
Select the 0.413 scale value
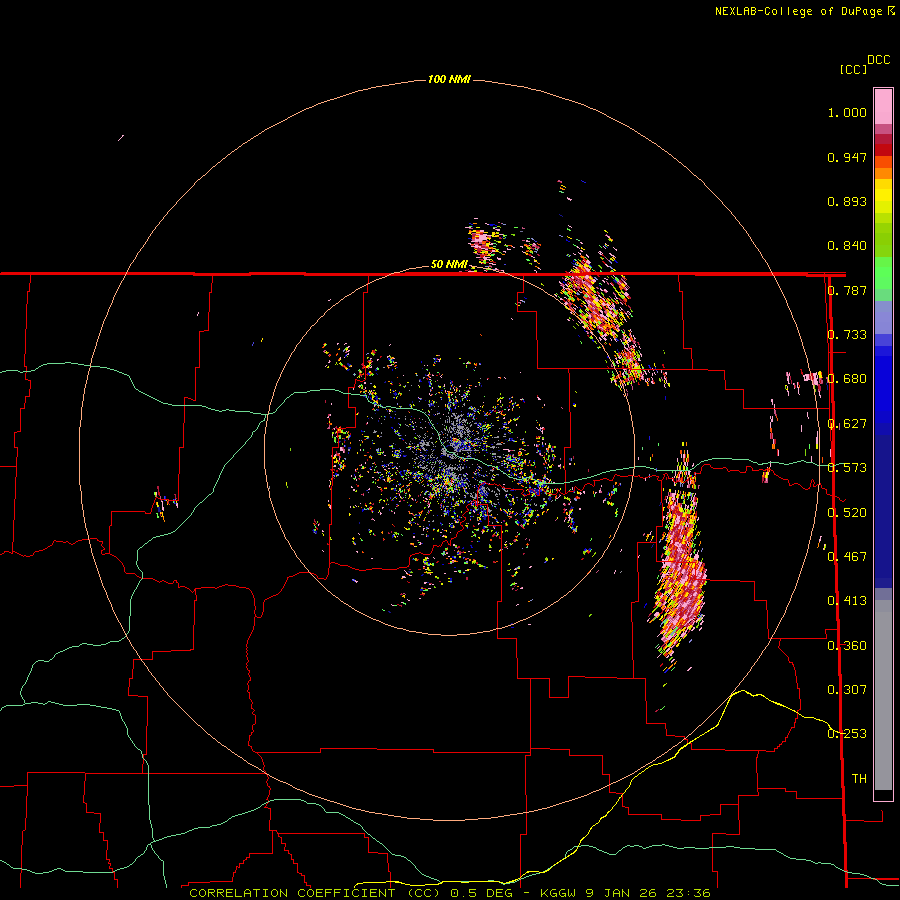(x=847, y=601)
